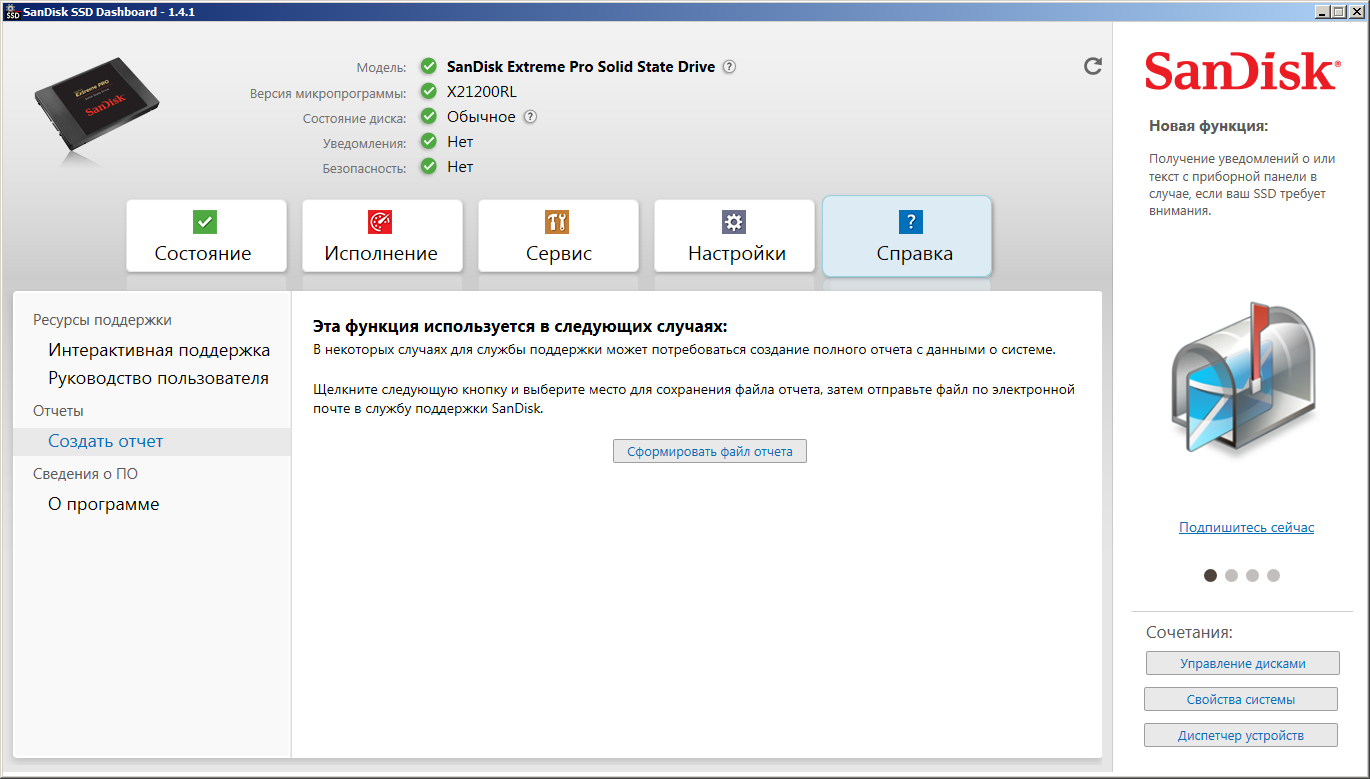Click the green checkmark beside Версия микропрограммы
Screen dimensions: 1370x779
point(429,92)
